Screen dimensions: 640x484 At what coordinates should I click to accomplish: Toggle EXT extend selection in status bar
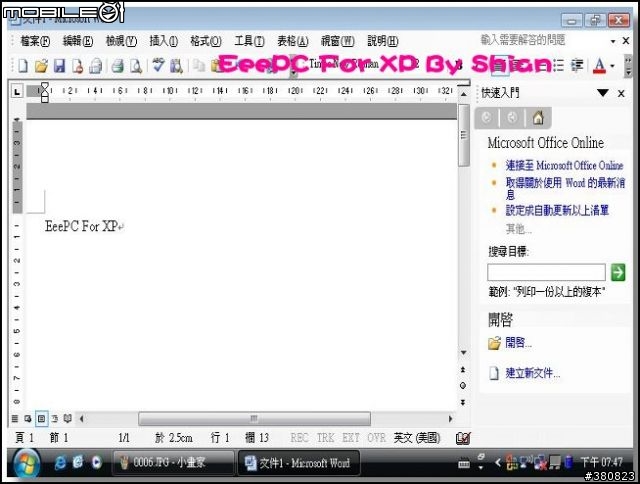(351, 438)
